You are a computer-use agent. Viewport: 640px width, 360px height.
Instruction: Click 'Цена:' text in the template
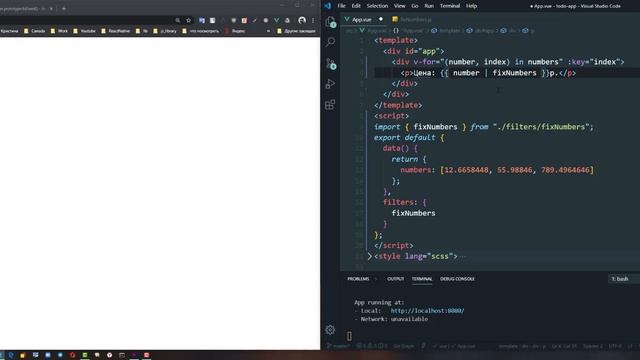[x=424, y=73]
